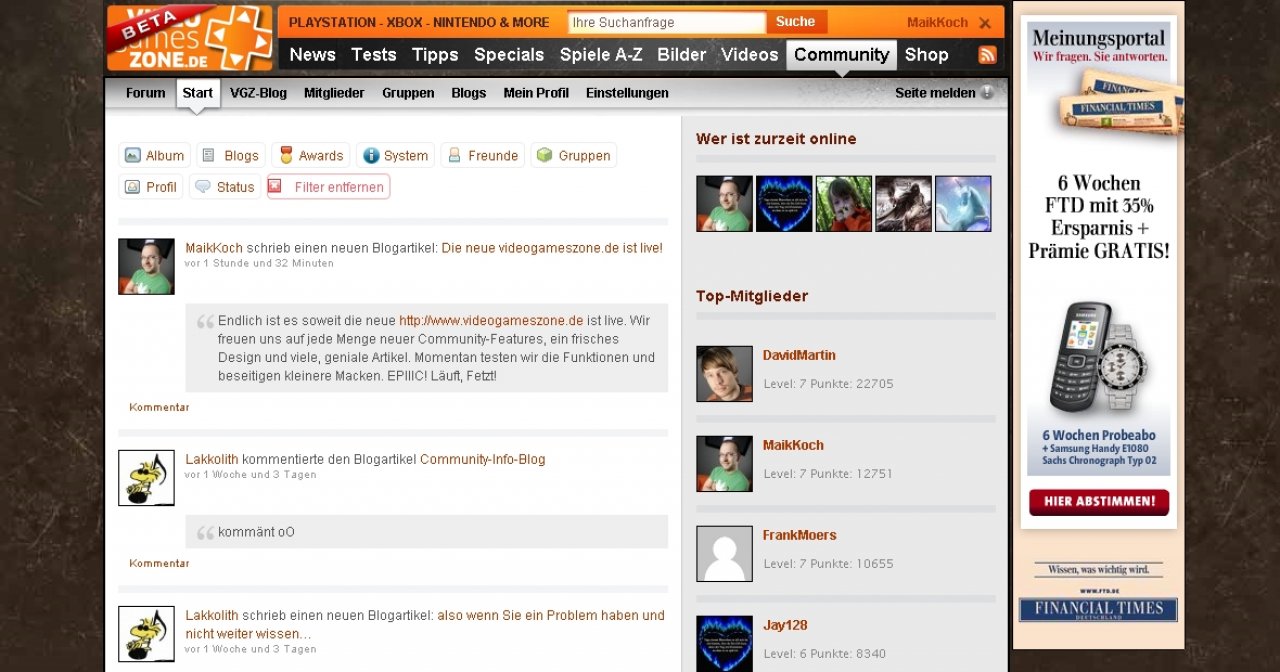
Task: Filter activity by Awards
Action: point(310,155)
